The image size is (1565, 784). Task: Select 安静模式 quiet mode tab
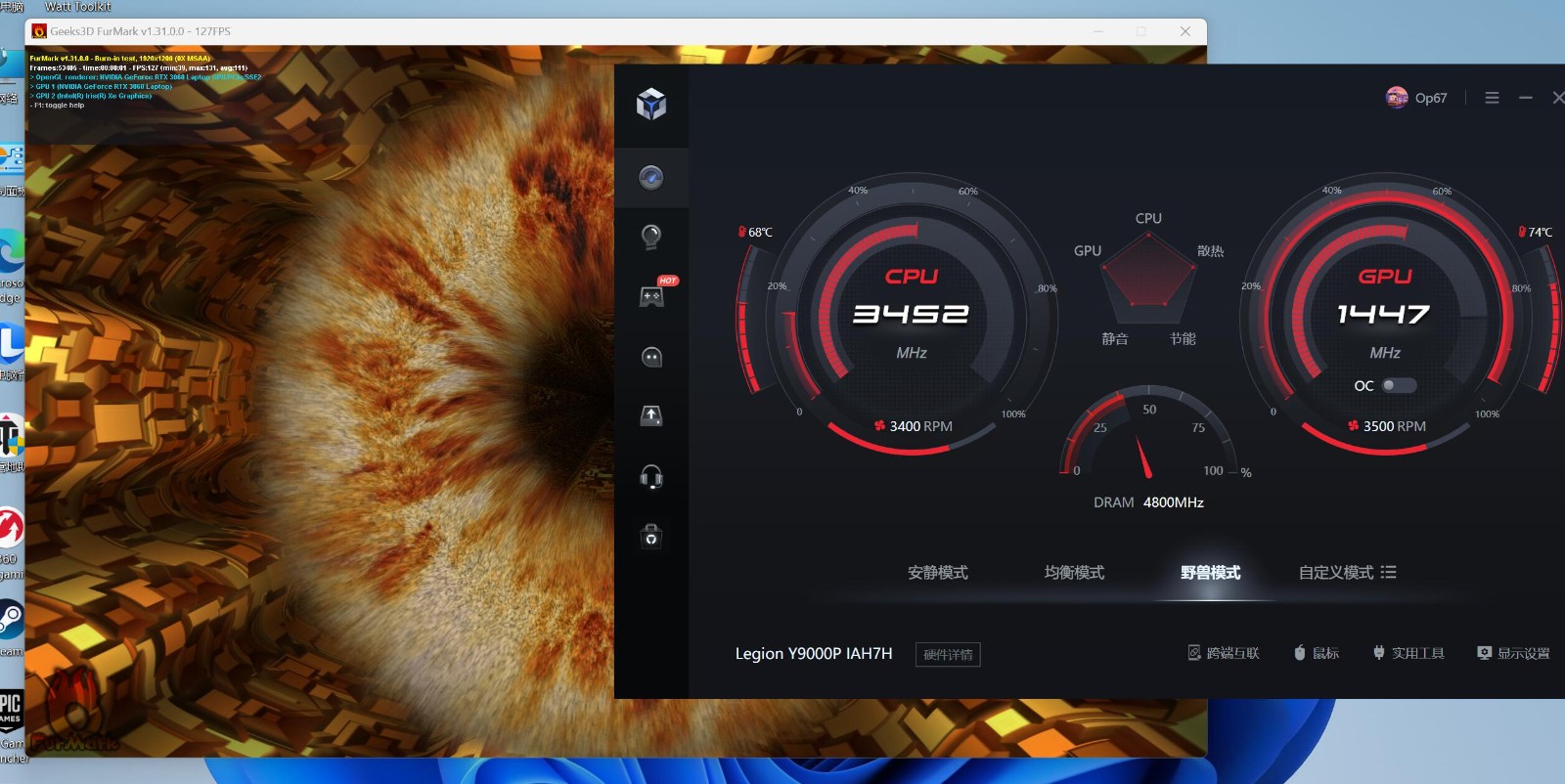pyautogui.click(x=938, y=573)
